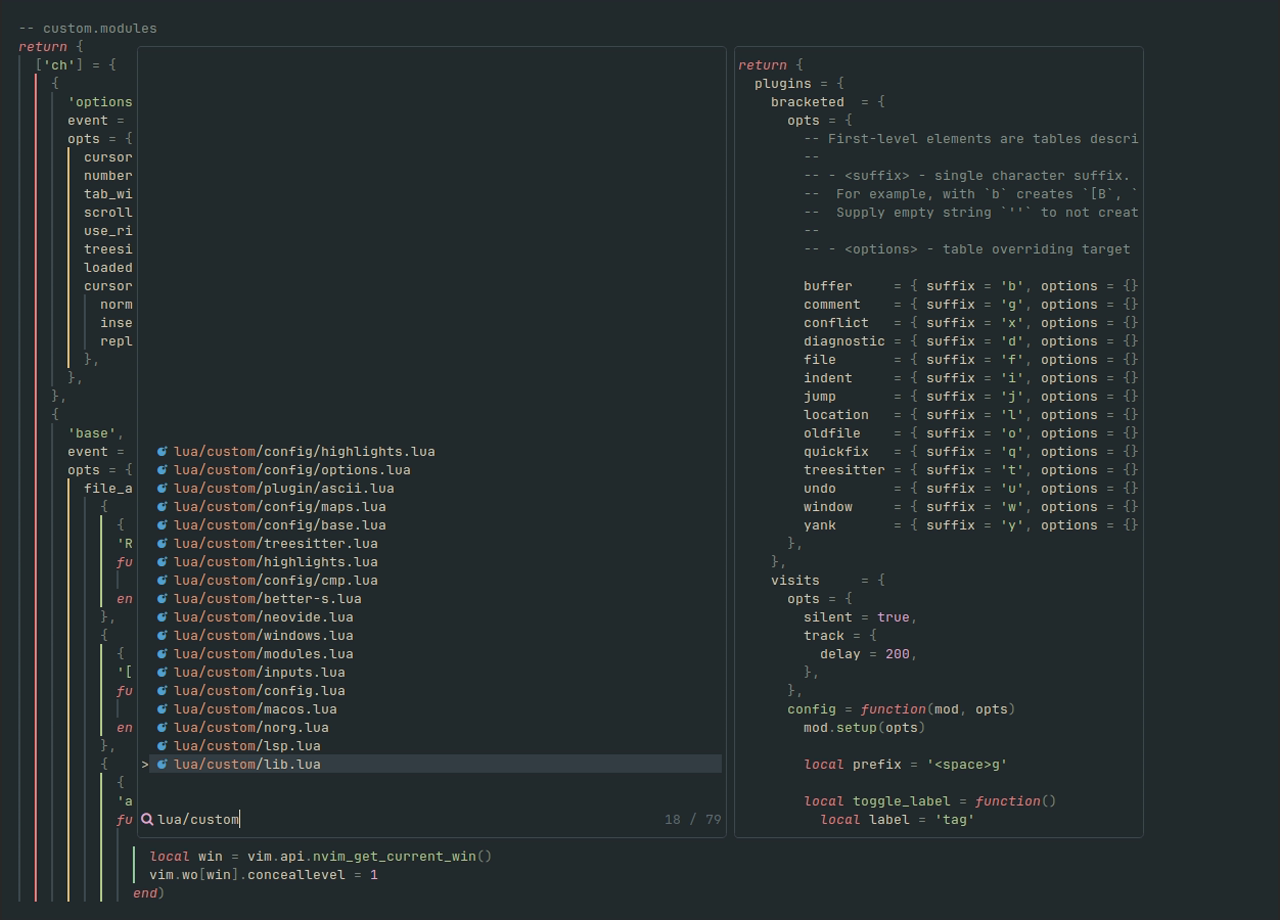
Task: Click the search magnifier icon in the prompt
Action: point(147,819)
